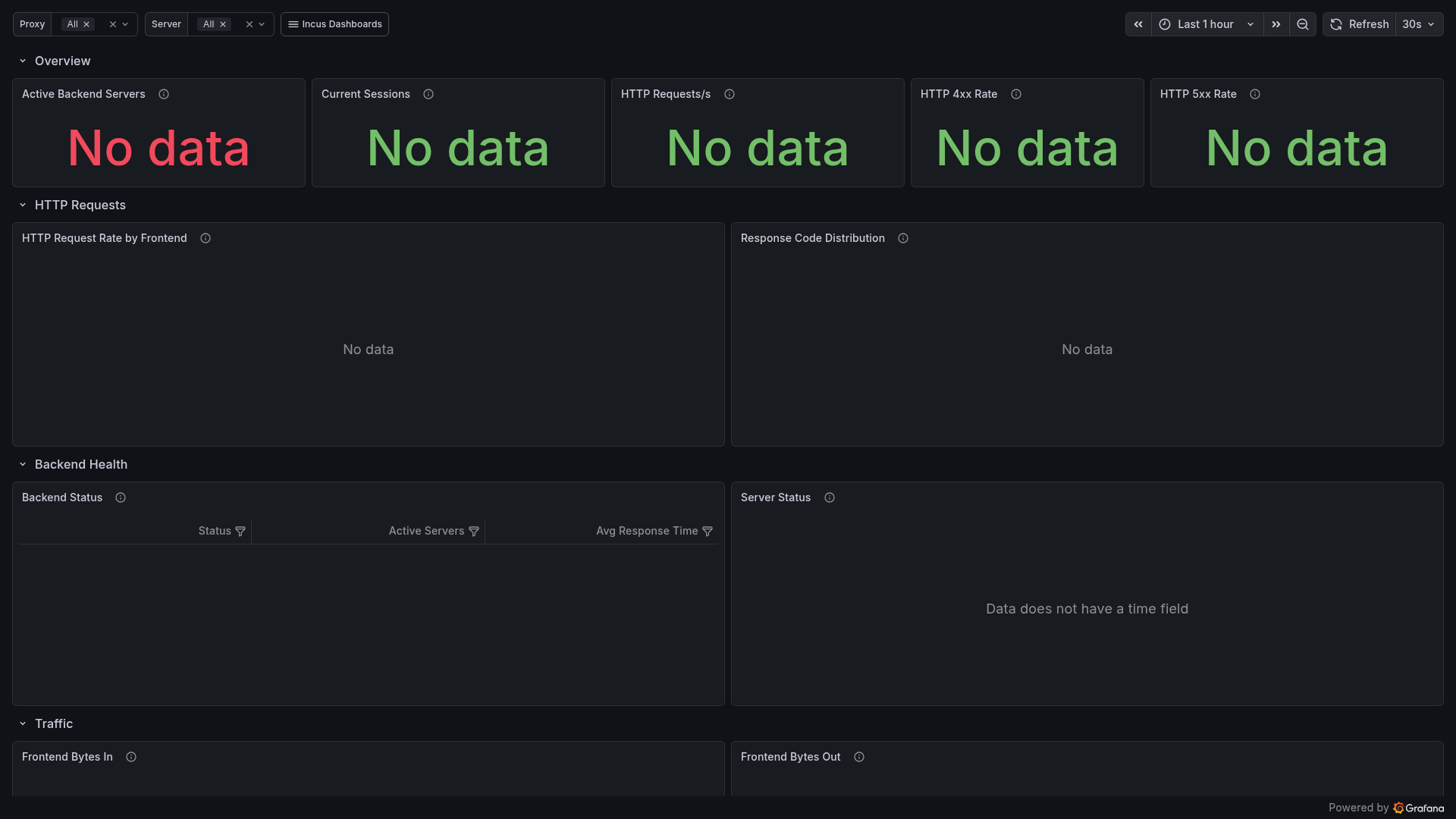Clear the Proxy variable selection
The image size is (1456, 819).
113,24
